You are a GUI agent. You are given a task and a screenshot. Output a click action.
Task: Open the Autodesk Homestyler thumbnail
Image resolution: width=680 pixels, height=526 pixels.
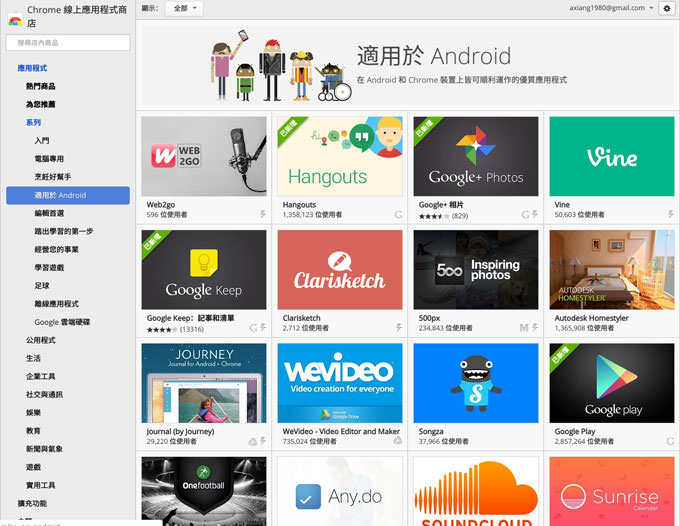pos(611,270)
